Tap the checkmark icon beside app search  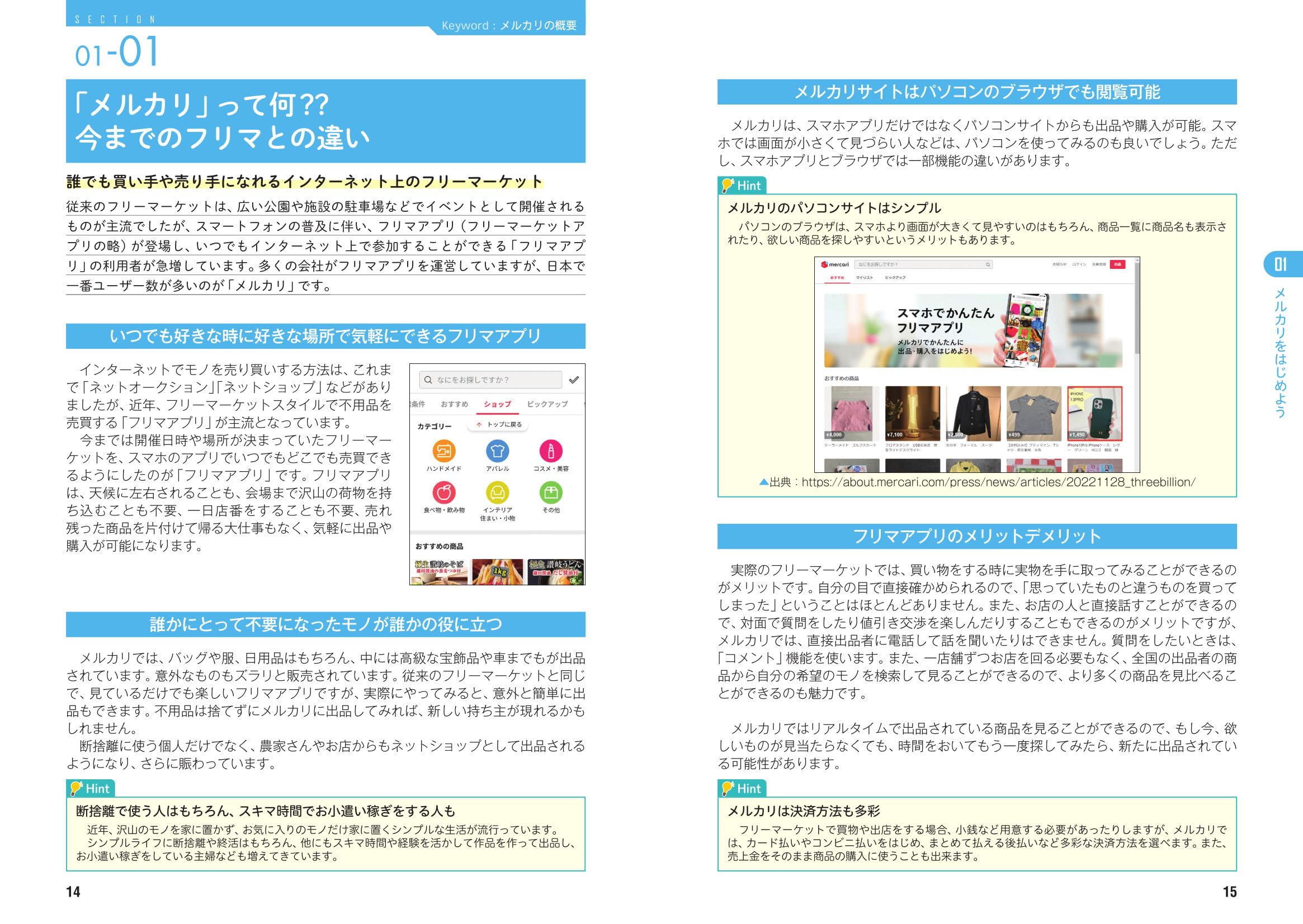[x=574, y=380]
